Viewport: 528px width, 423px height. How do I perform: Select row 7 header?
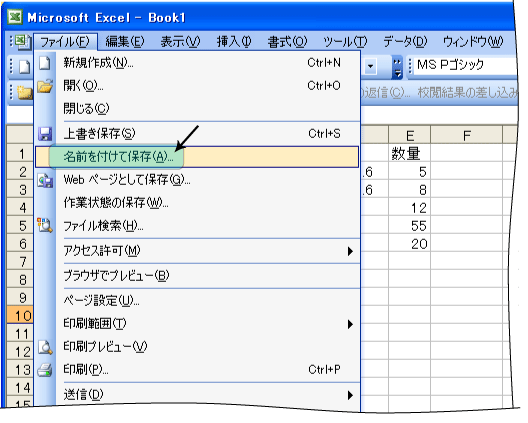[20, 261]
